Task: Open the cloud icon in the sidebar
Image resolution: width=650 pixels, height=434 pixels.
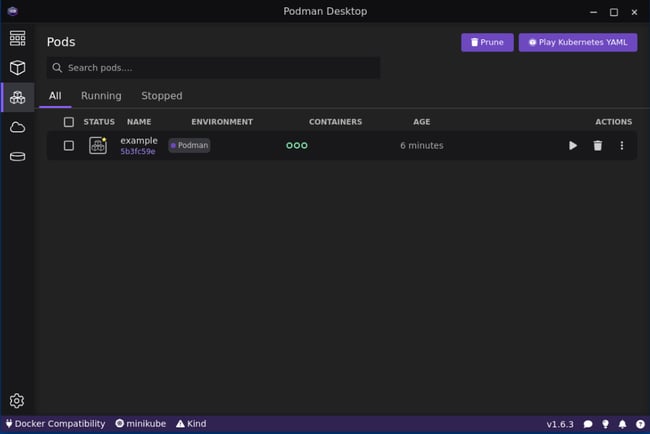Action: (17, 127)
